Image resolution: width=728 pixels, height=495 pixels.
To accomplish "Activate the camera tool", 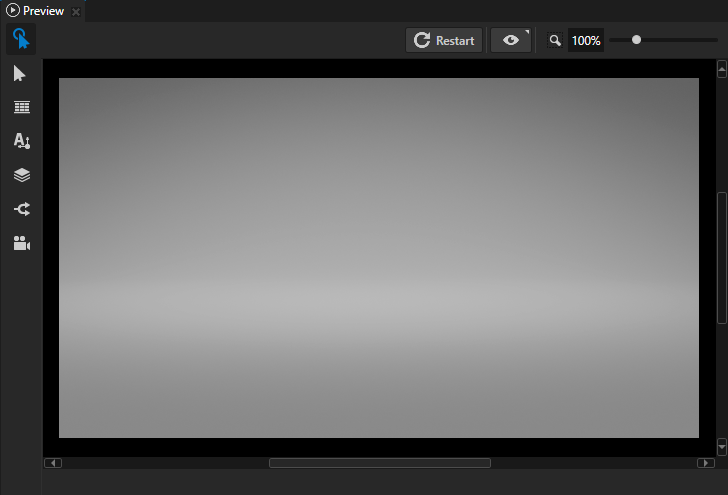I will coord(21,243).
